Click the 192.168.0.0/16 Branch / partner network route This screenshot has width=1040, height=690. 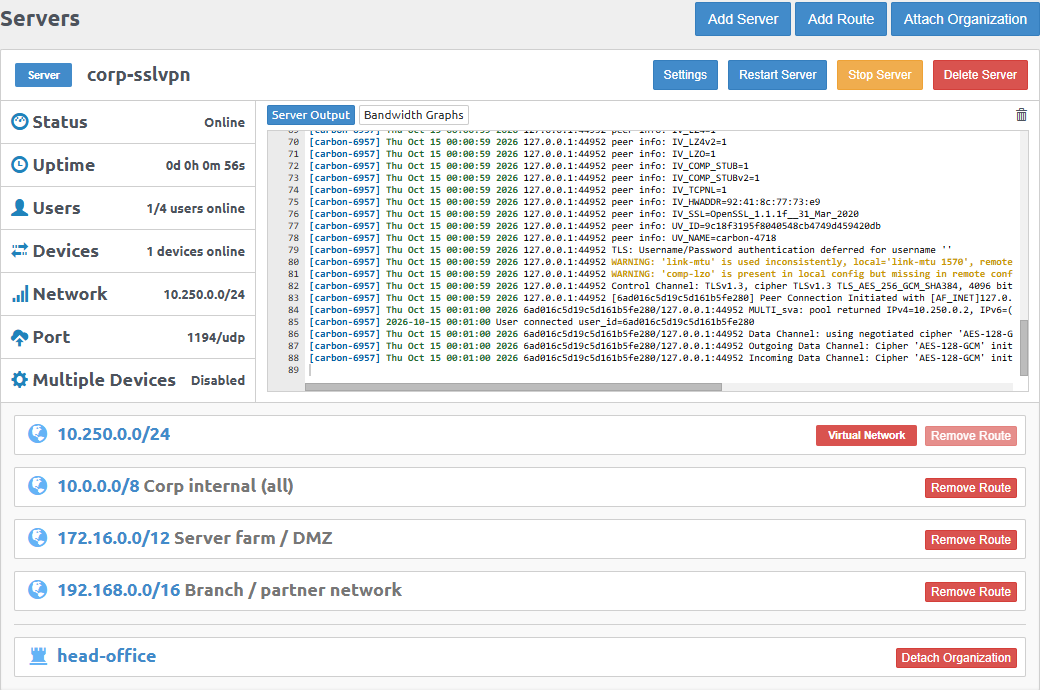[x=229, y=589]
